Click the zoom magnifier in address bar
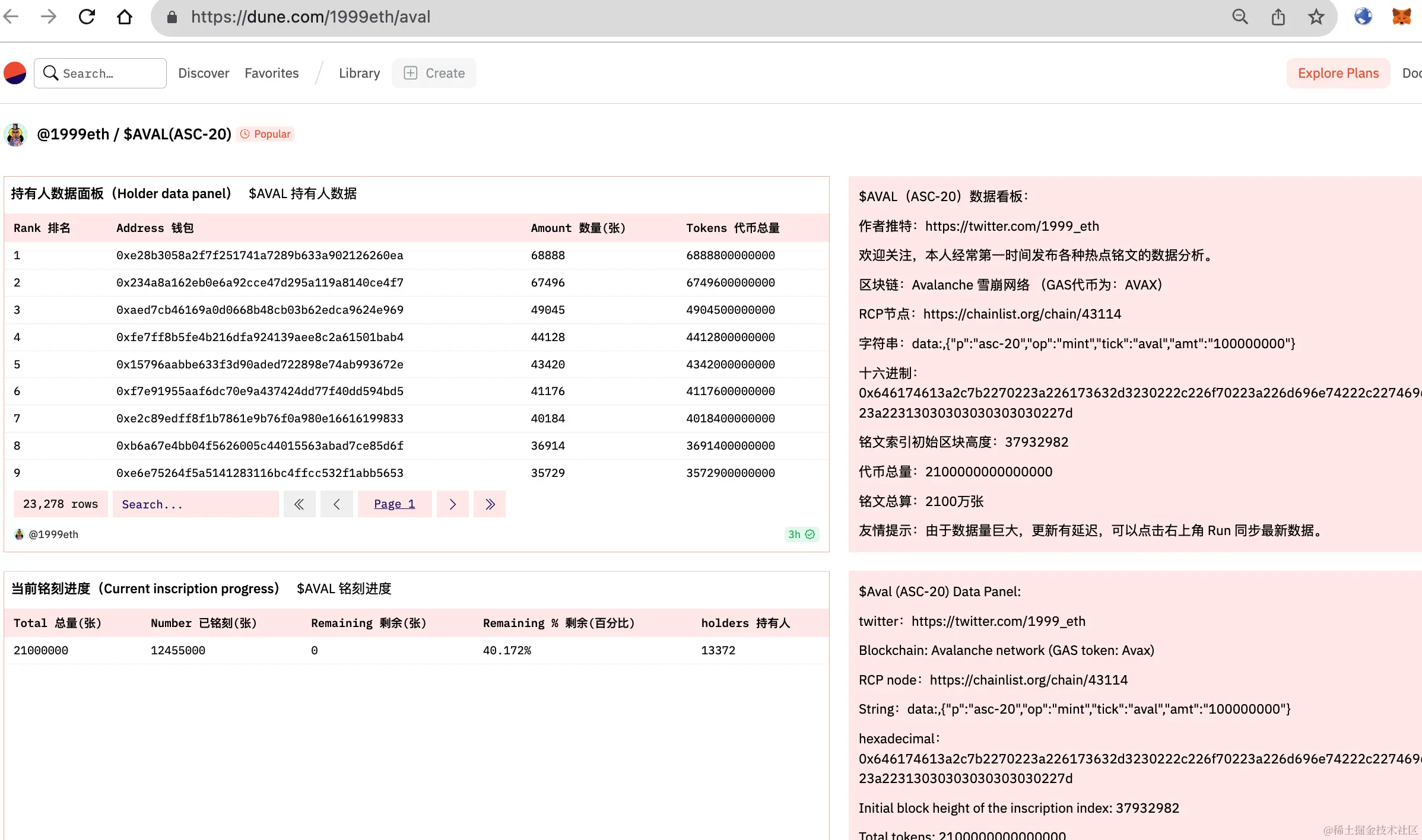Viewport: 1422px width, 840px height. coord(1240,17)
